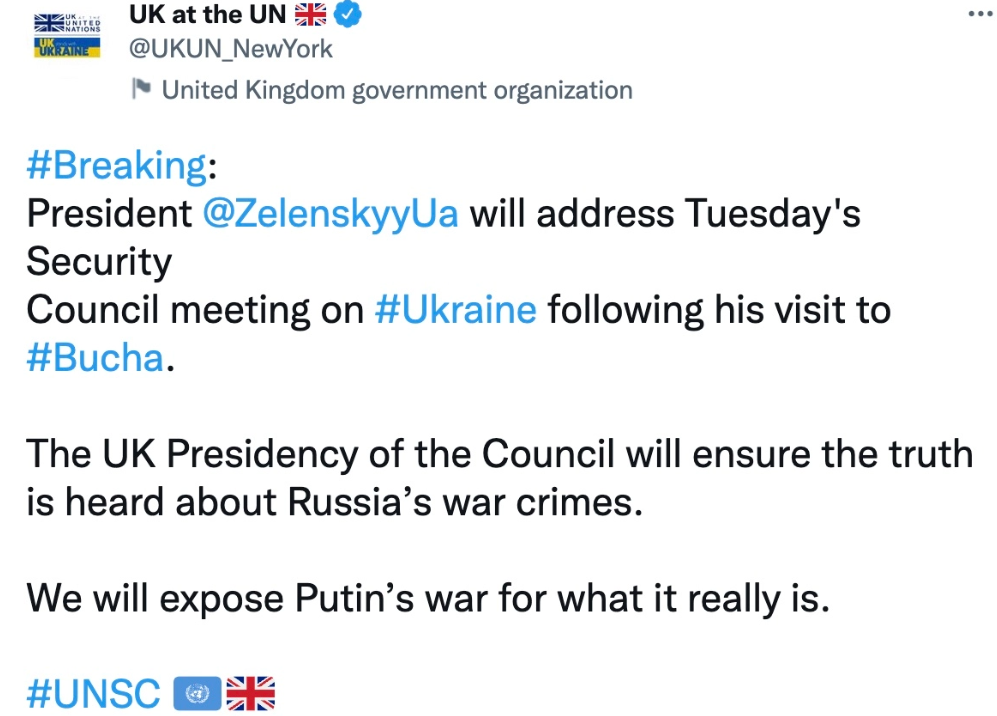Click "United Kingdom government organization" label
The width and height of the screenshot is (997, 716).
click(397, 90)
